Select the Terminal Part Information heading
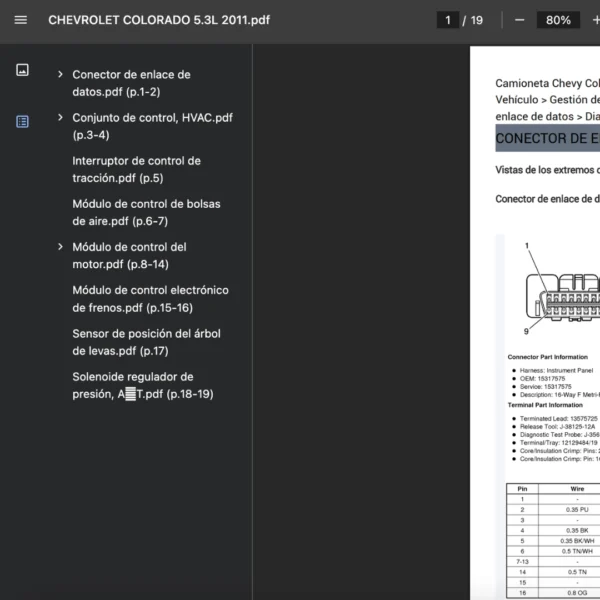 [x=545, y=405]
